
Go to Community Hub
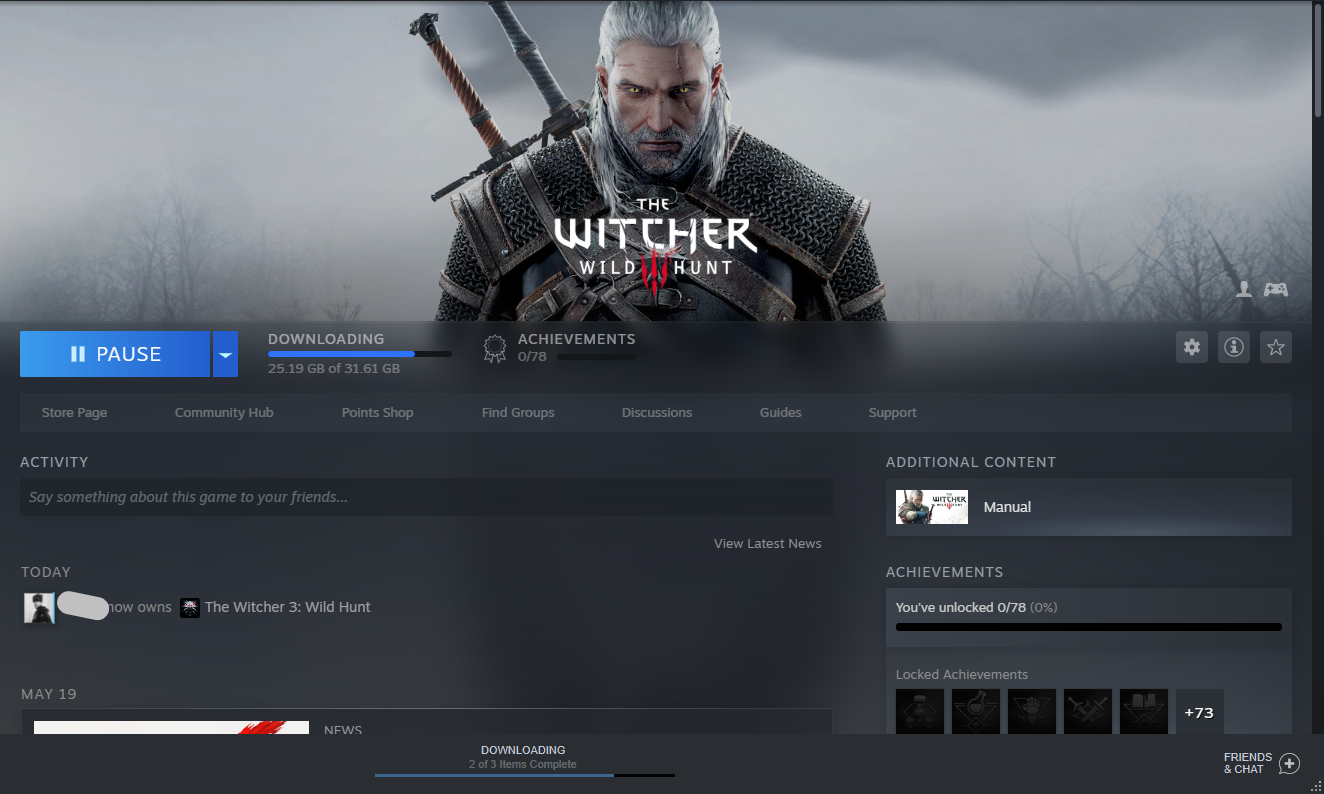coord(224,413)
